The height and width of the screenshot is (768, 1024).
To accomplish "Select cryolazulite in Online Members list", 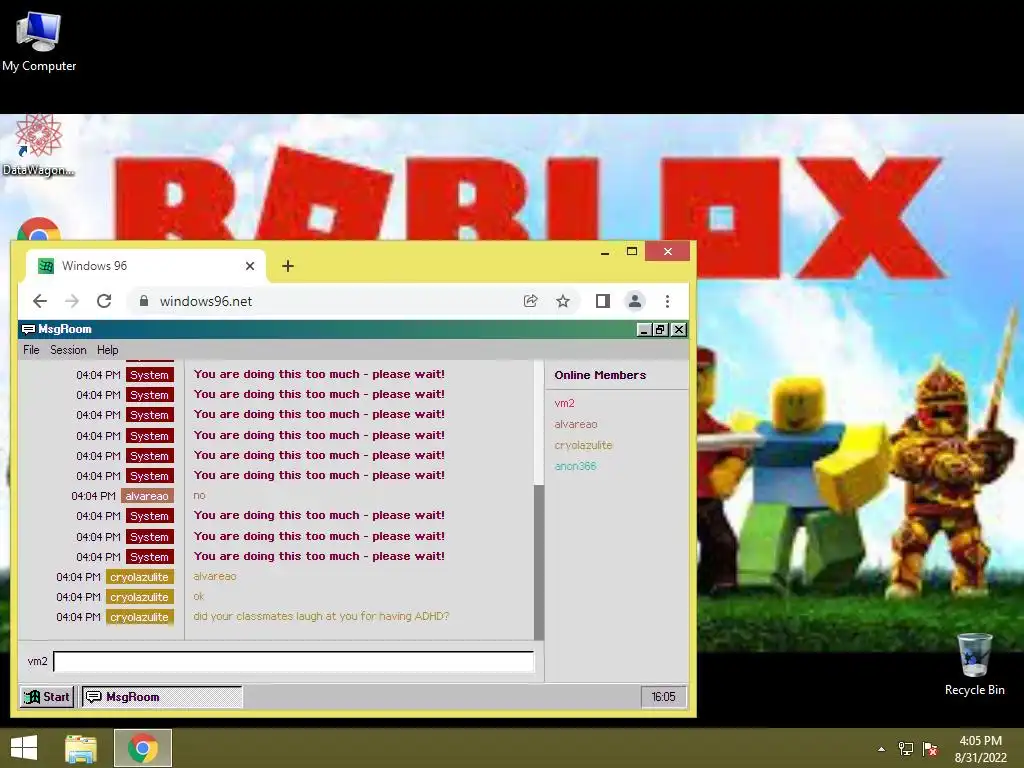I will click(583, 445).
